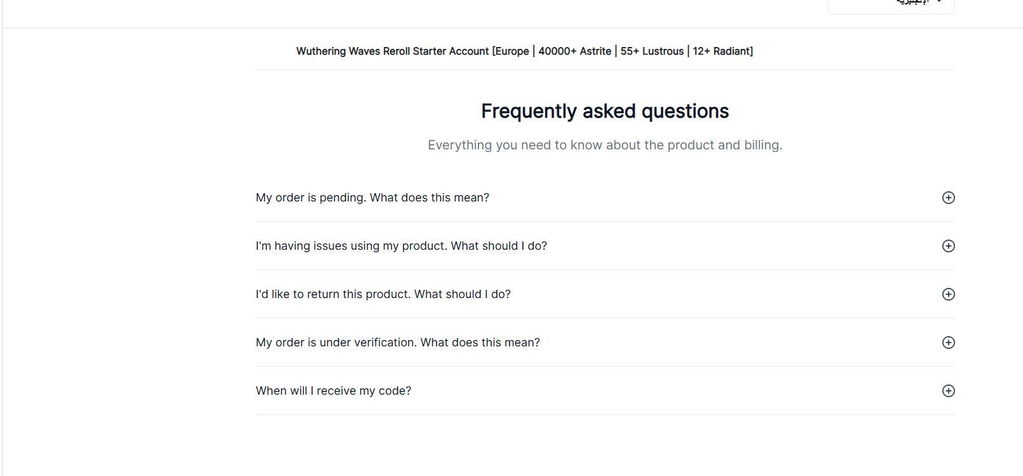
Task: Click the 'Frequently asked questions' heading
Action: click(x=605, y=112)
